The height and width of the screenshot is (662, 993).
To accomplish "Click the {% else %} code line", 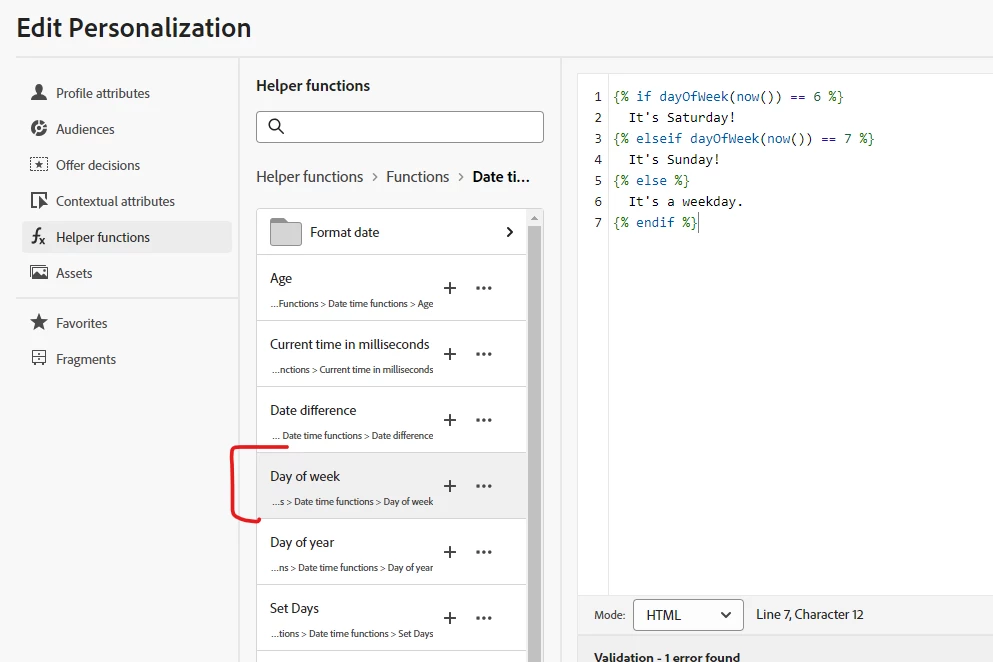I will pos(651,181).
